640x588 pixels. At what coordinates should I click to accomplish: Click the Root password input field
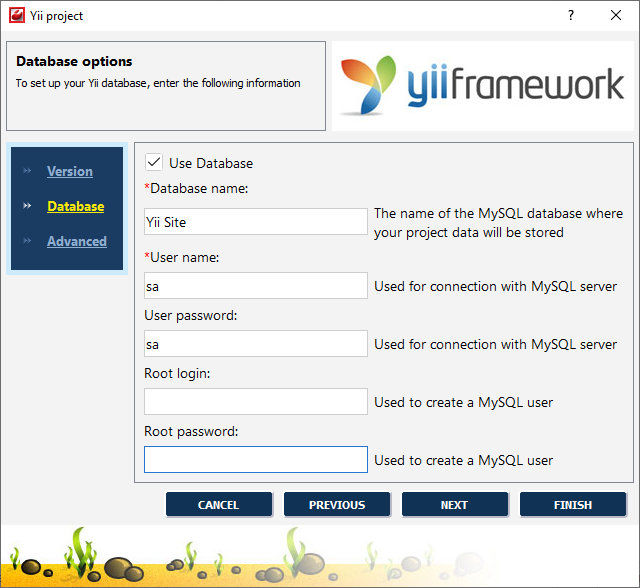pyautogui.click(x=256, y=459)
